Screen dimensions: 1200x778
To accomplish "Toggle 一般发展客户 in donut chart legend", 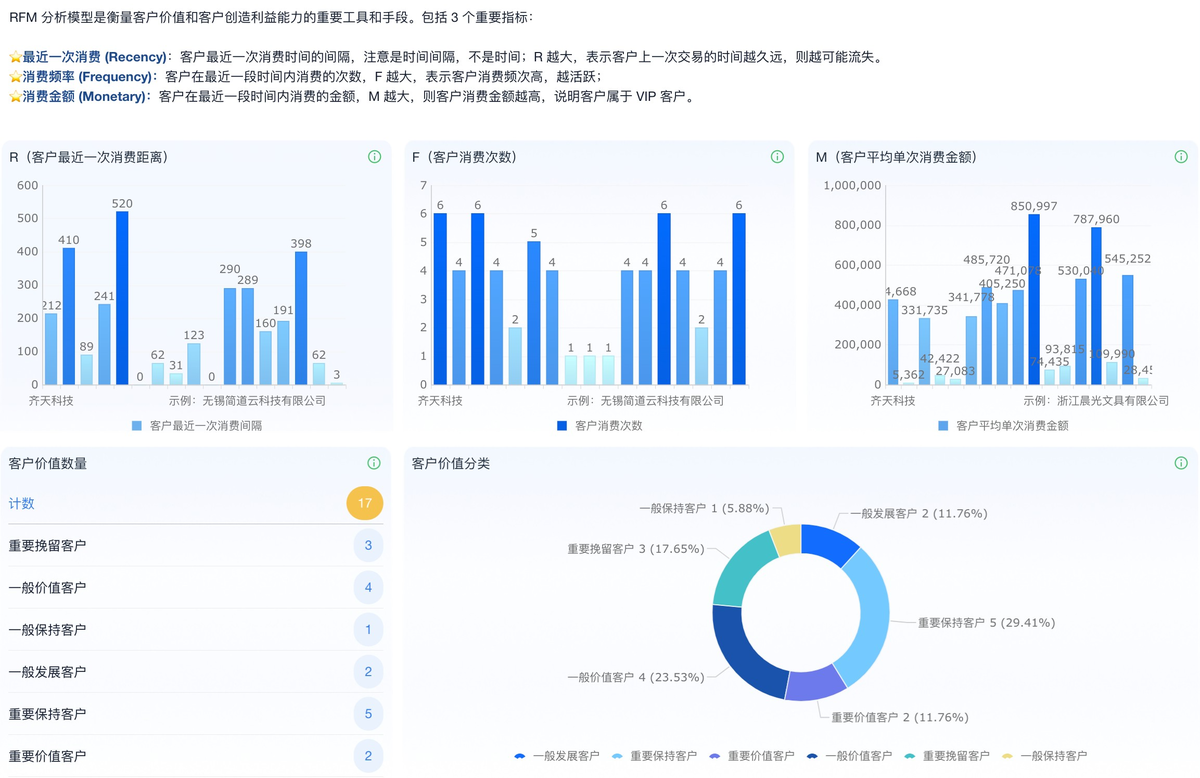I will click(x=556, y=756).
